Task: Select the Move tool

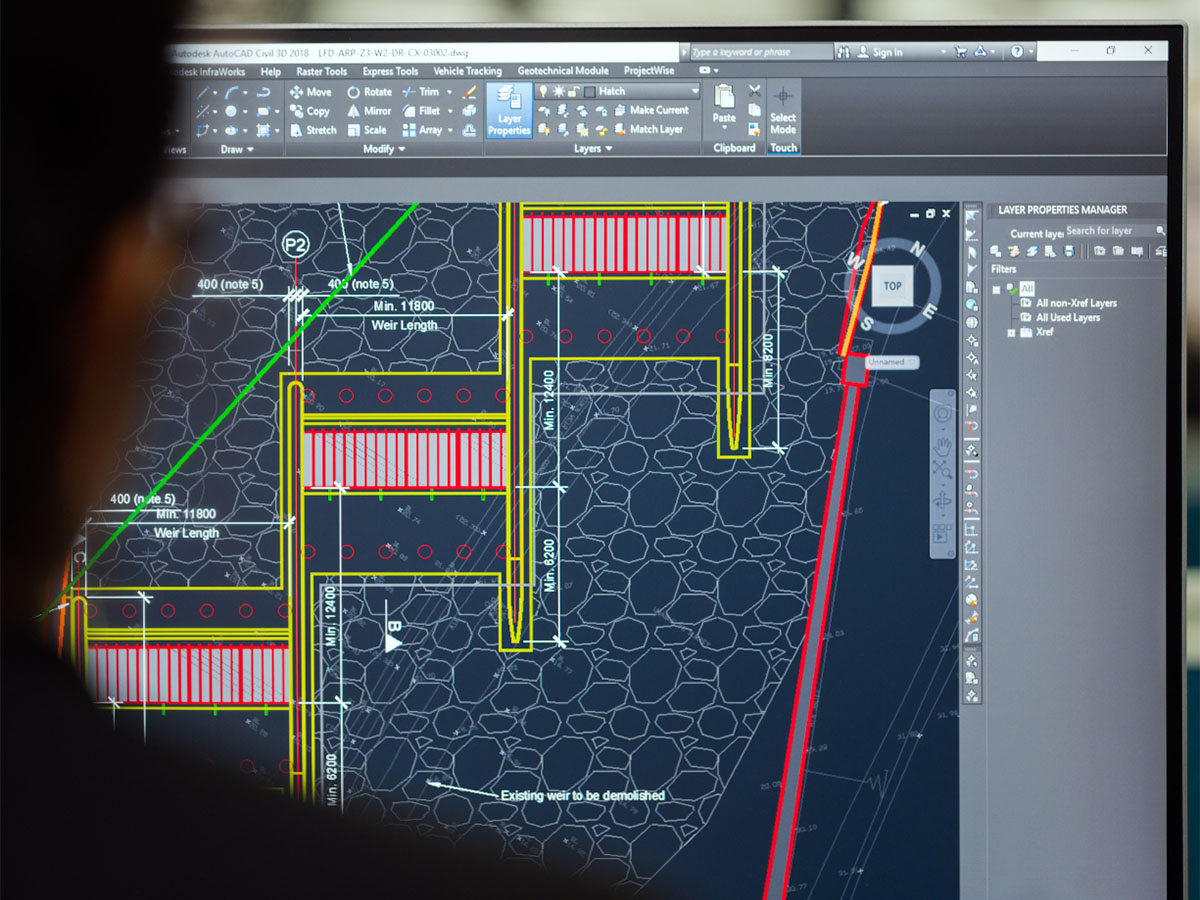Action: 310,92
